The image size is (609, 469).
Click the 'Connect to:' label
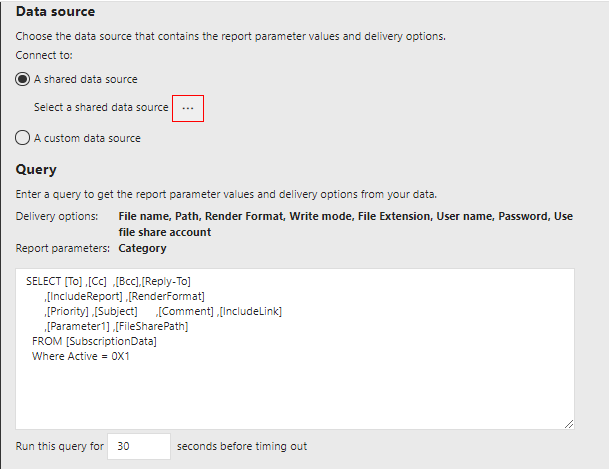tap(43, 55)
